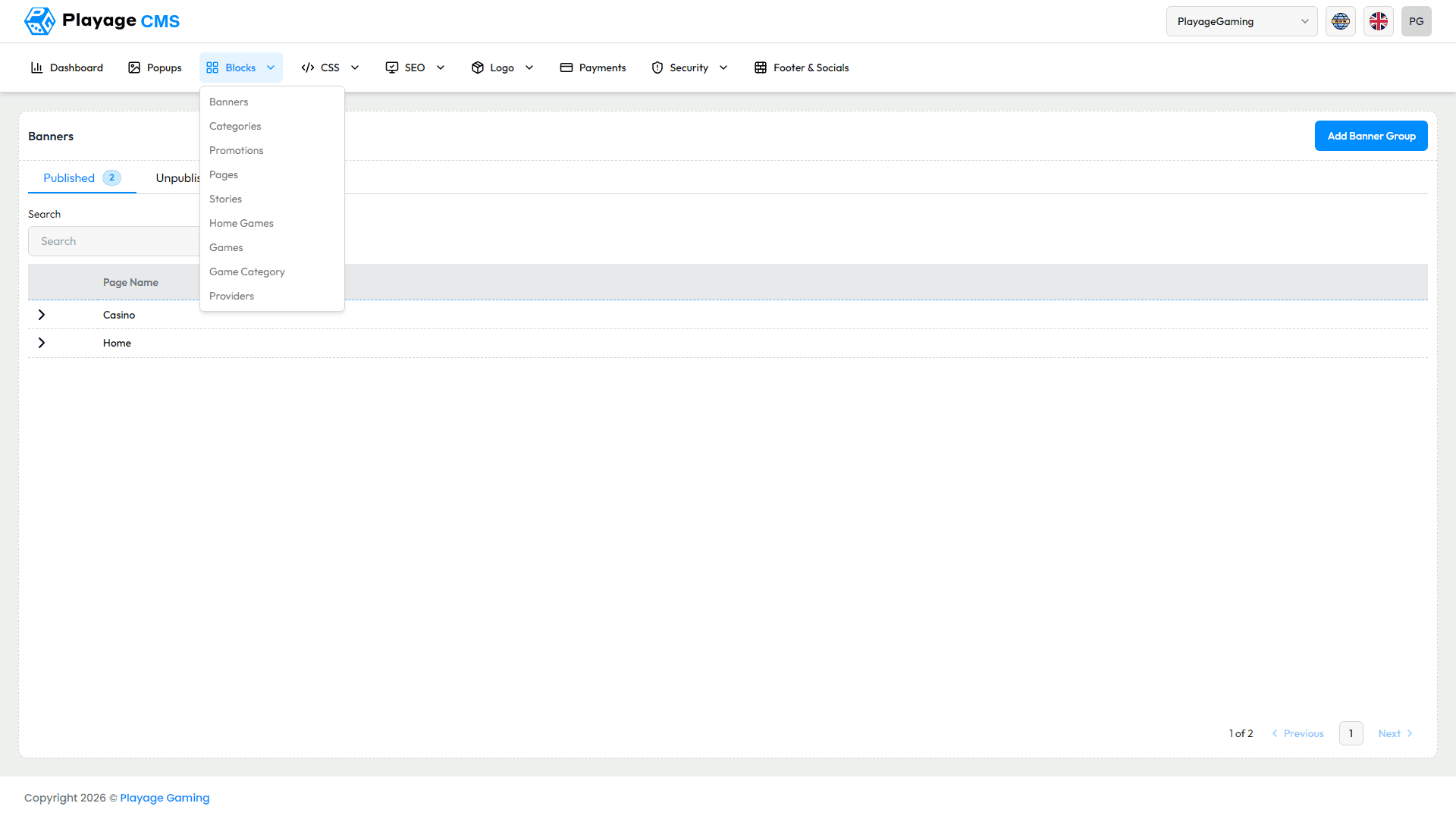Switch language via UK flag icon
The image size is (1456, 819).
[x=1379, y=21]
